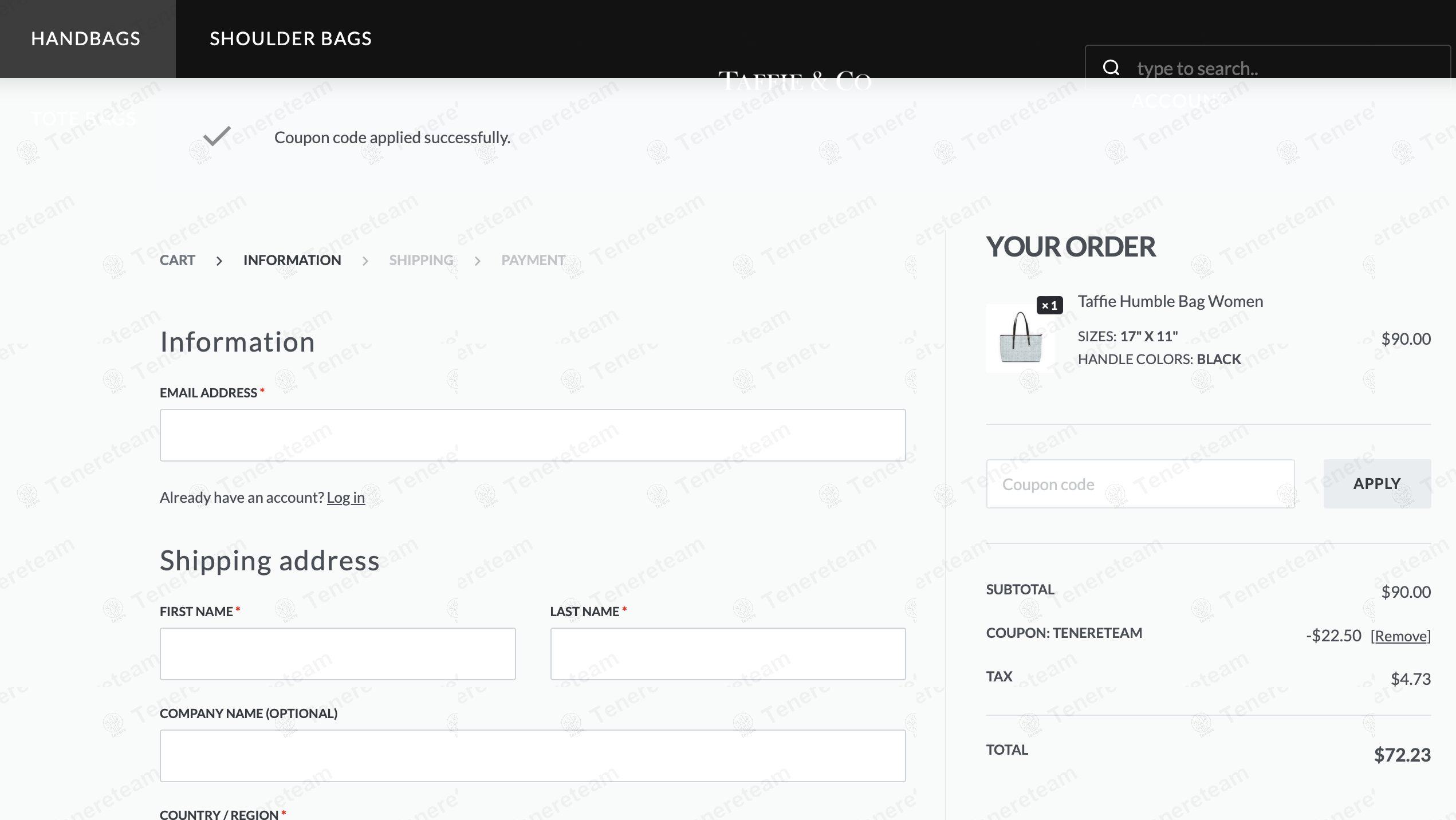Focus the First Name field
The image size is (1456, 820).
[338, 654]
